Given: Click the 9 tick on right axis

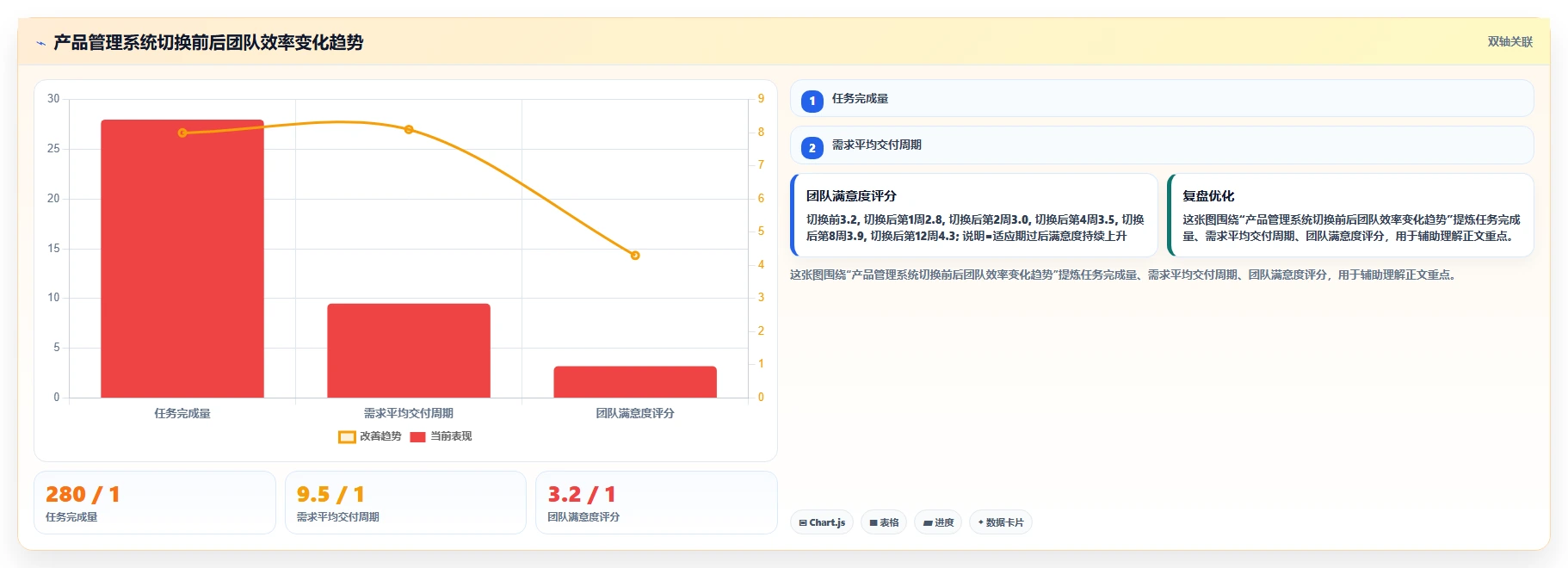Looking at the screenshot, I should click(761, 99).
